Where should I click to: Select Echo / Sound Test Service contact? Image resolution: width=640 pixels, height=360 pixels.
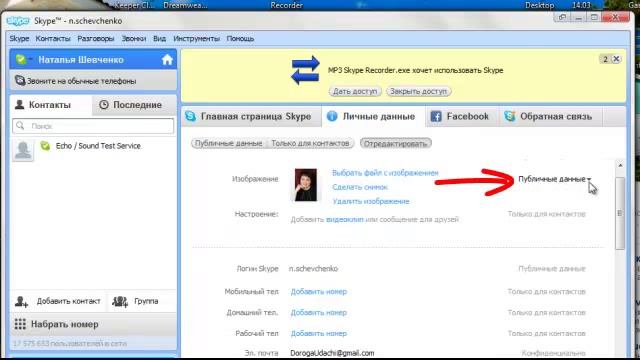coord(93,150)
